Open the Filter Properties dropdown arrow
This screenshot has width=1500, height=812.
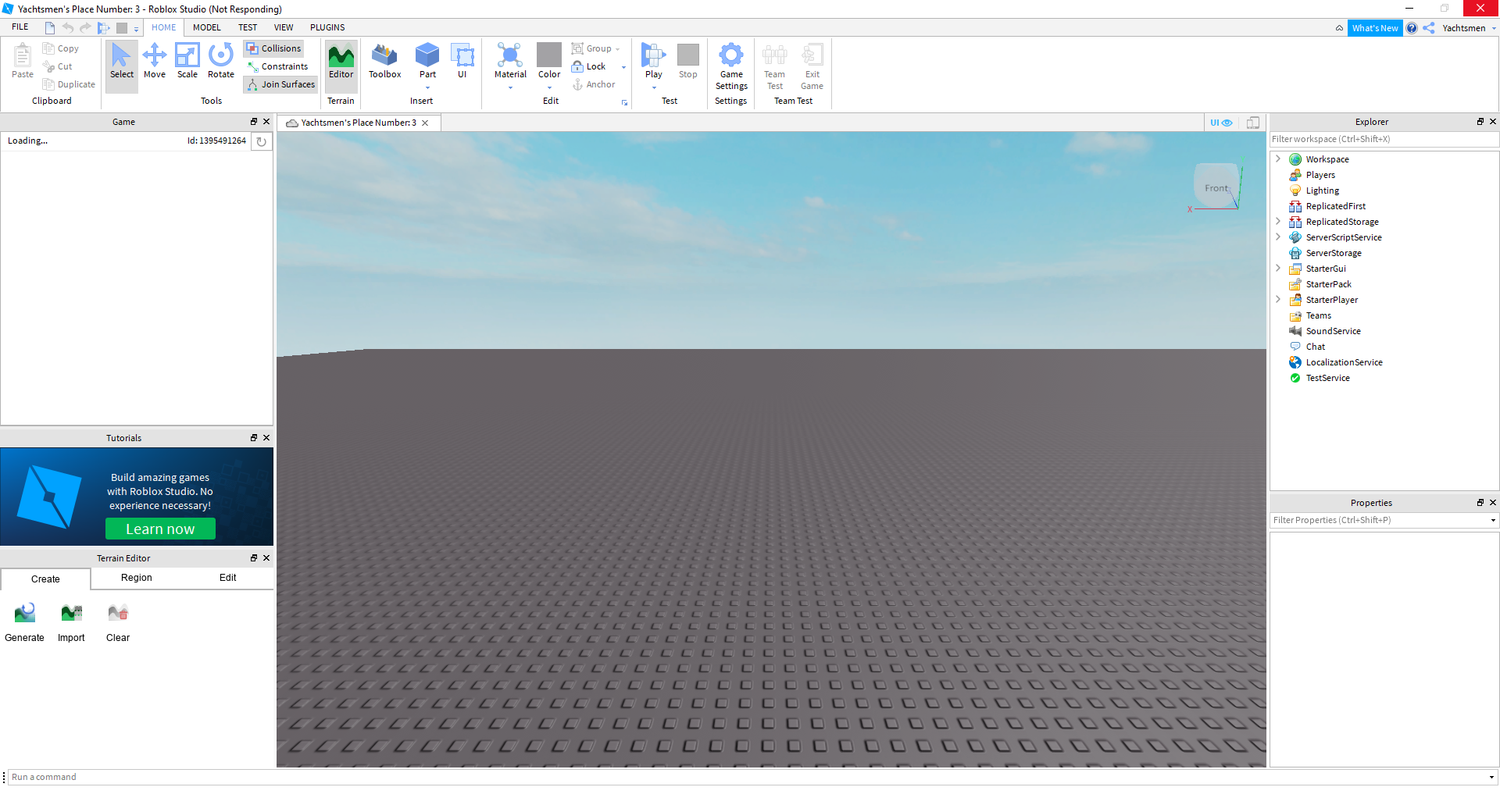tap(1492, 521)
